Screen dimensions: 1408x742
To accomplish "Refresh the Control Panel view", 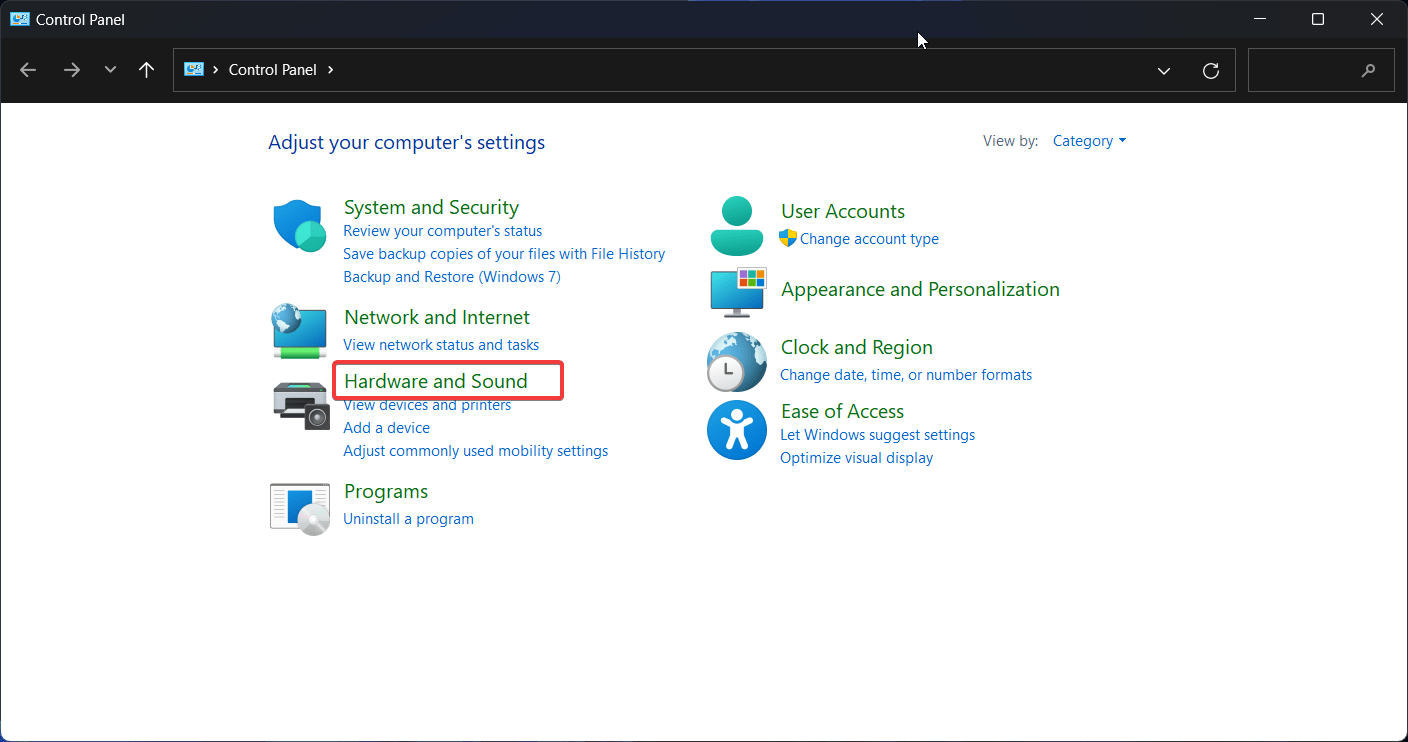I will (x=1211, y=71).
